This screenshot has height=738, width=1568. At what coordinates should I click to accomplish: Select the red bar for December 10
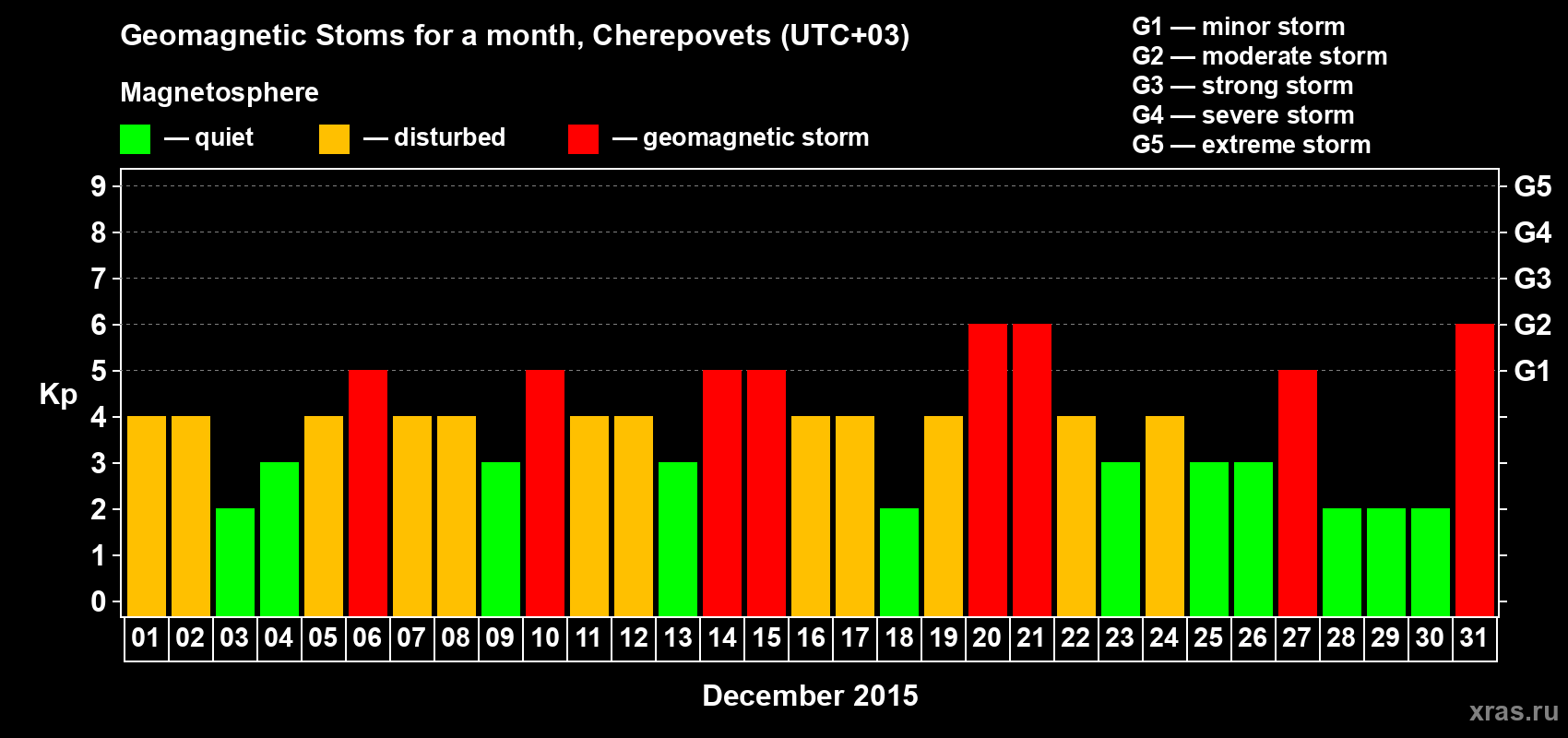point(545,493)
